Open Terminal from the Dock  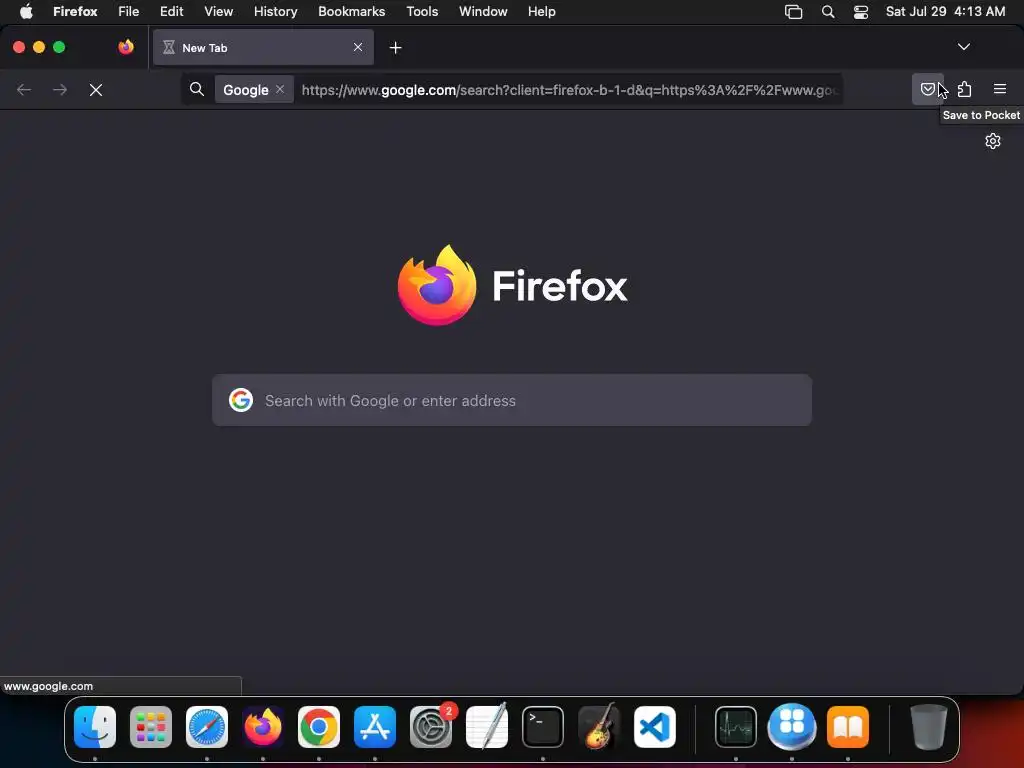(543, 727)
